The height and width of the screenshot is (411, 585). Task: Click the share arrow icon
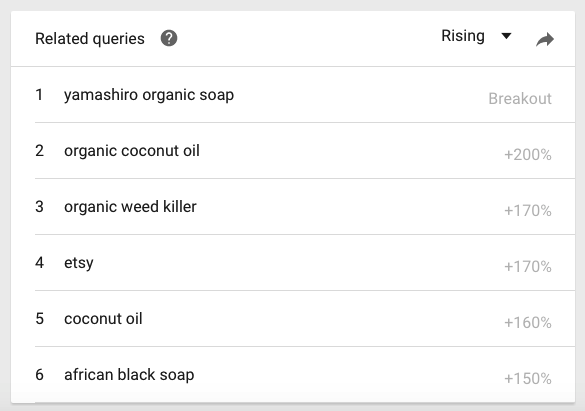(x=545, y=39)
